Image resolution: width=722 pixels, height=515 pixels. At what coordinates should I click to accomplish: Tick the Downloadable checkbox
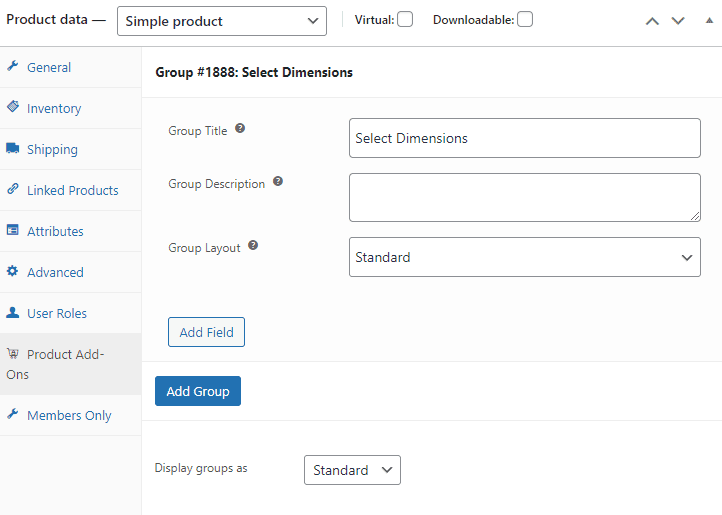point(525,19)
